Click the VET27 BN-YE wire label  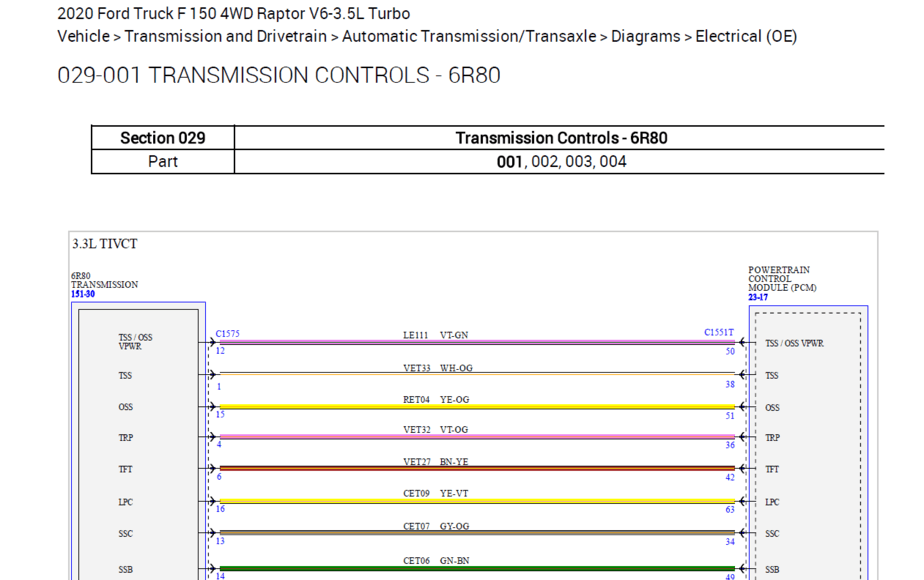436,462
